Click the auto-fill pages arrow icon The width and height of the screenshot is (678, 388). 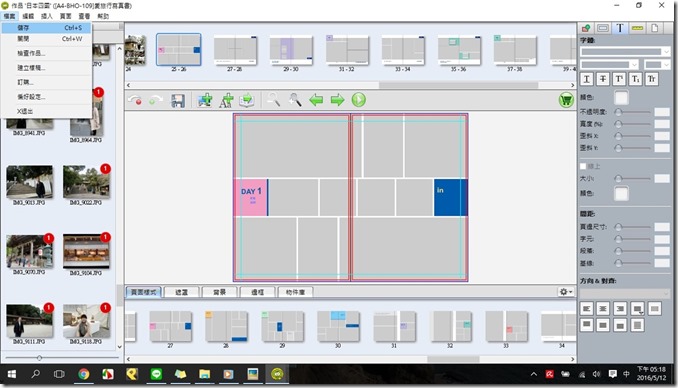(247, 100)
